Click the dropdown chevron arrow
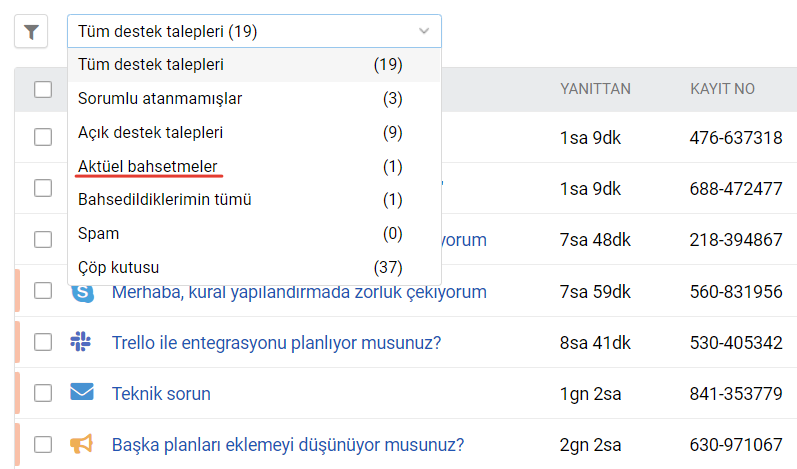Image resolution: width=797 pixels, height=469 pixels. 424,32
